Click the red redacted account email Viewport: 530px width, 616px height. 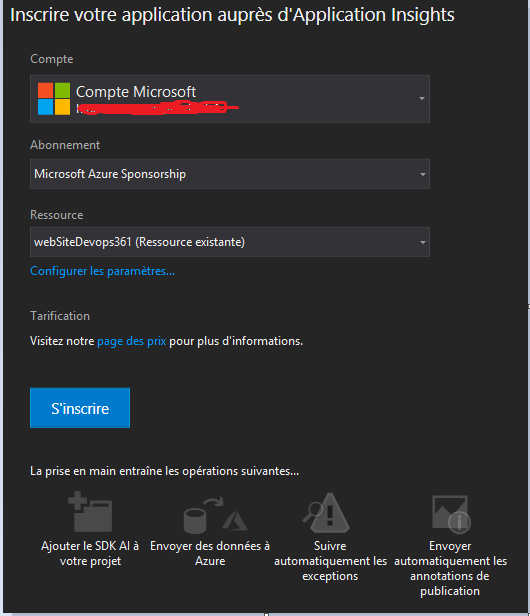(x=157, y=108)
